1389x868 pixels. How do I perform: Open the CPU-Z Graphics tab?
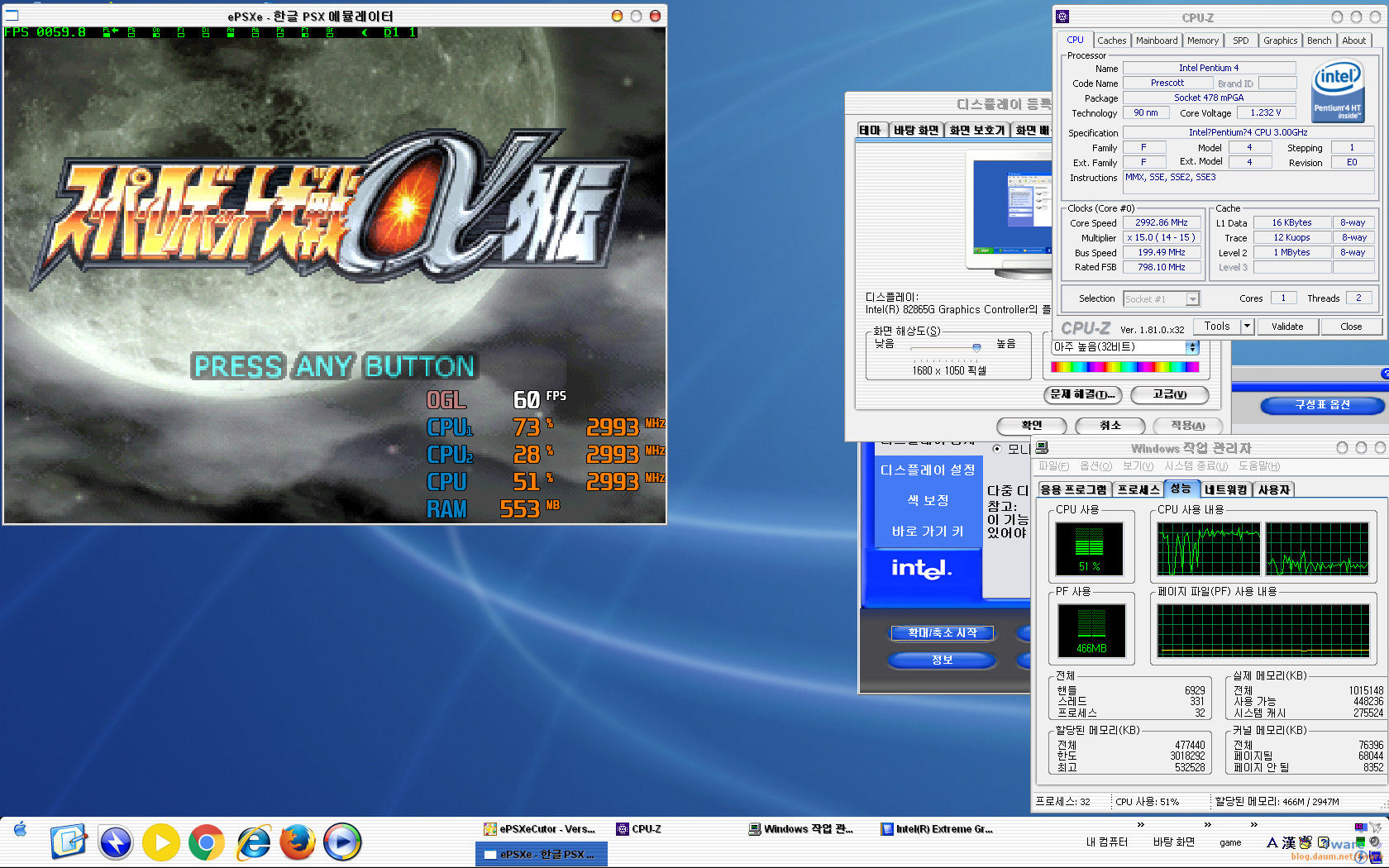[1280, 41]
